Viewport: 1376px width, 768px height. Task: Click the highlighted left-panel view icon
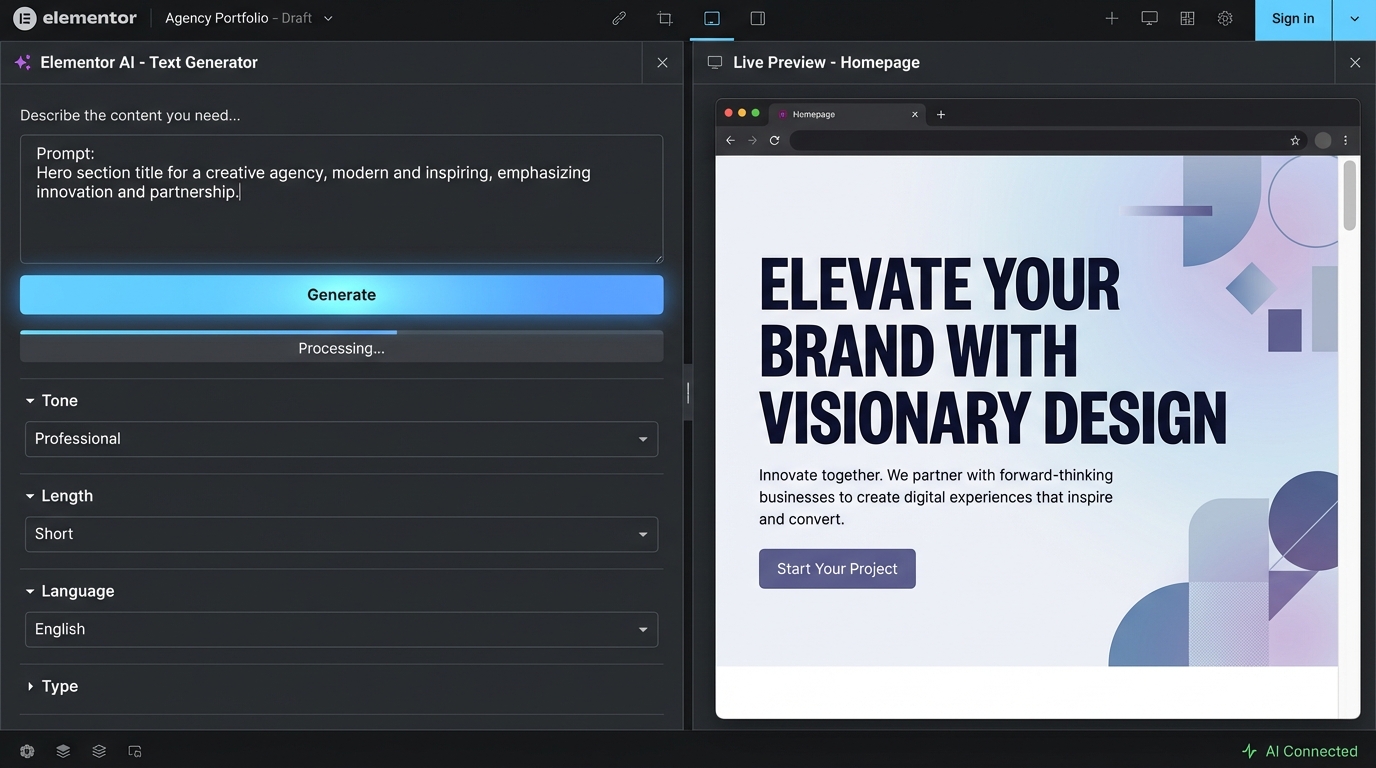[x=710, y=18]
